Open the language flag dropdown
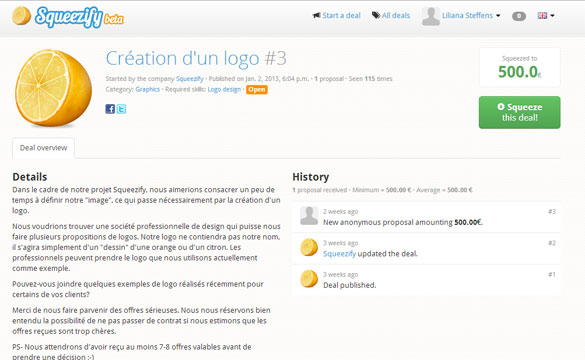The width and height of the screenshot is (585, 360). (x=546, y=16)
